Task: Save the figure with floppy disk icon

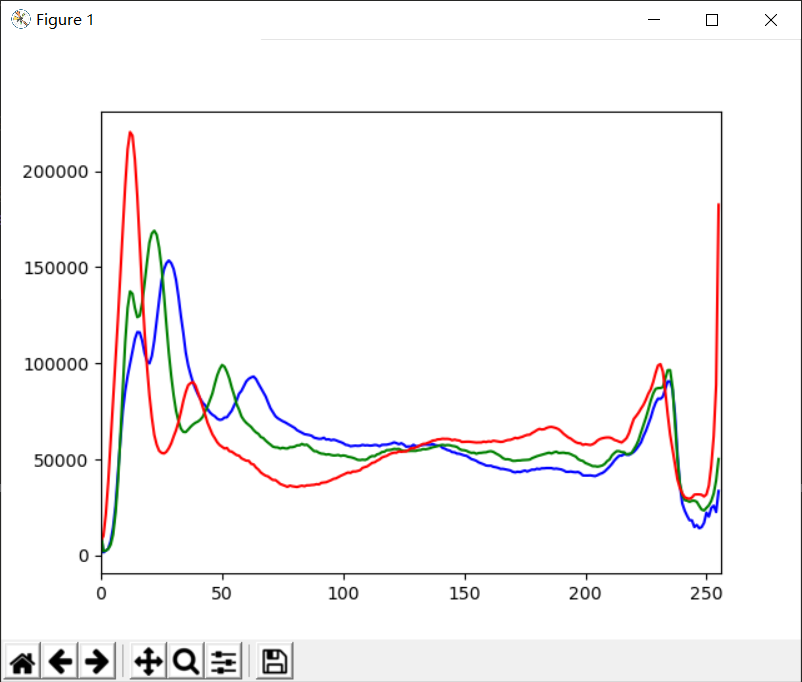Action: (275, 662)
